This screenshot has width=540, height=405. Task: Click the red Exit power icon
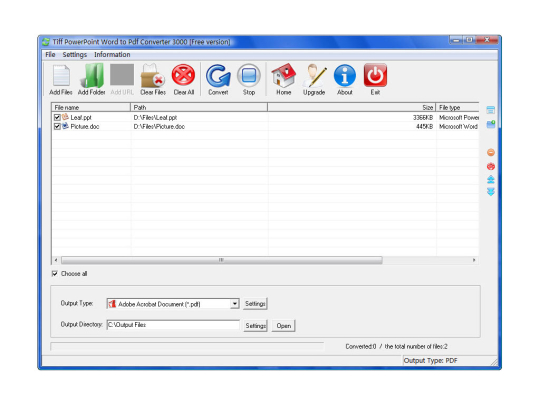coord(375,75)
